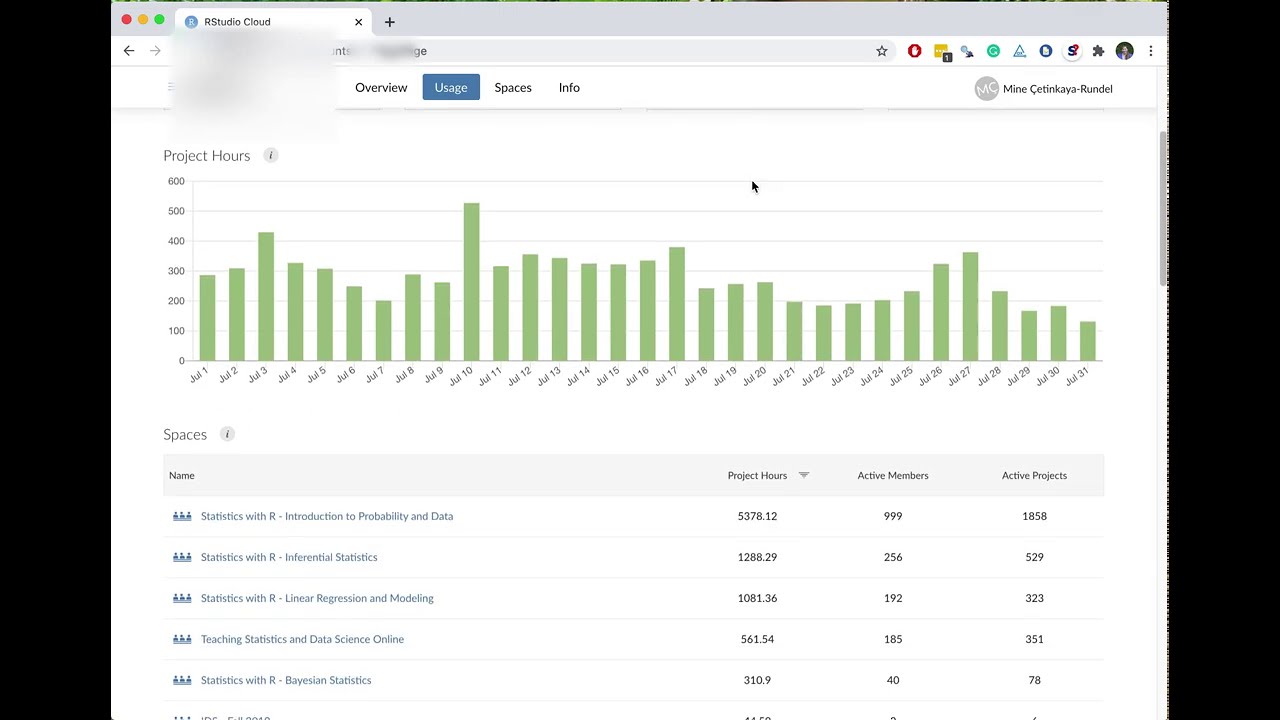
Task: Open the green Grammarly extension icon
Action: pyautogui.click(x=993, y=51)
